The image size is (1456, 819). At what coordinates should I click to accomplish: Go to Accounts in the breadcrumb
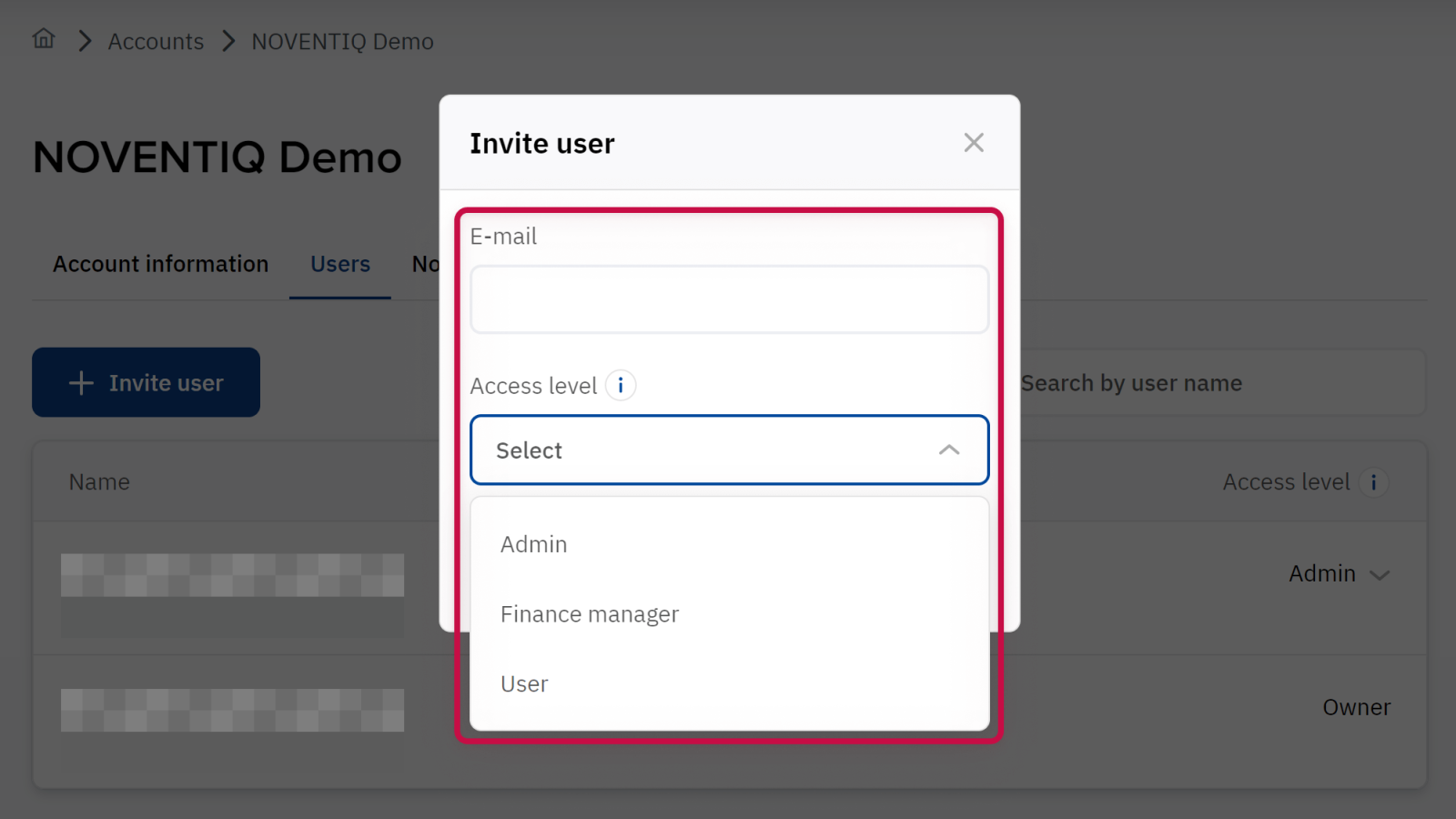pyautogui.click(x=156, y=42)
